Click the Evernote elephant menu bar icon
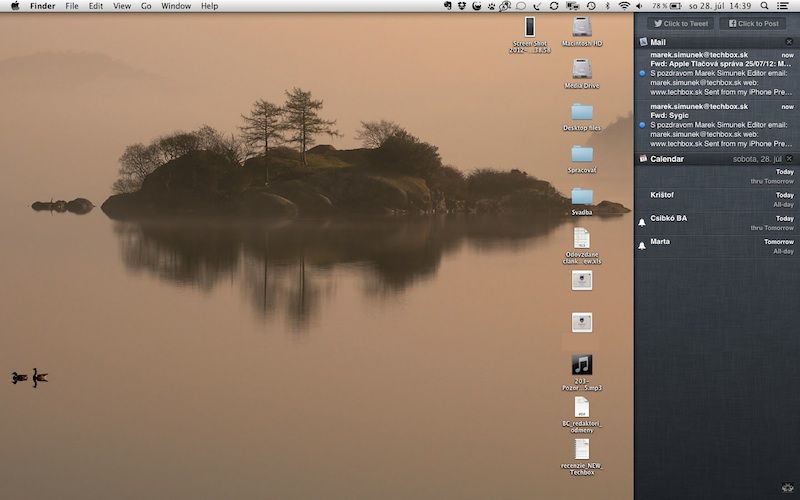This screenshot has width=800, height=500. click(448, 6)
